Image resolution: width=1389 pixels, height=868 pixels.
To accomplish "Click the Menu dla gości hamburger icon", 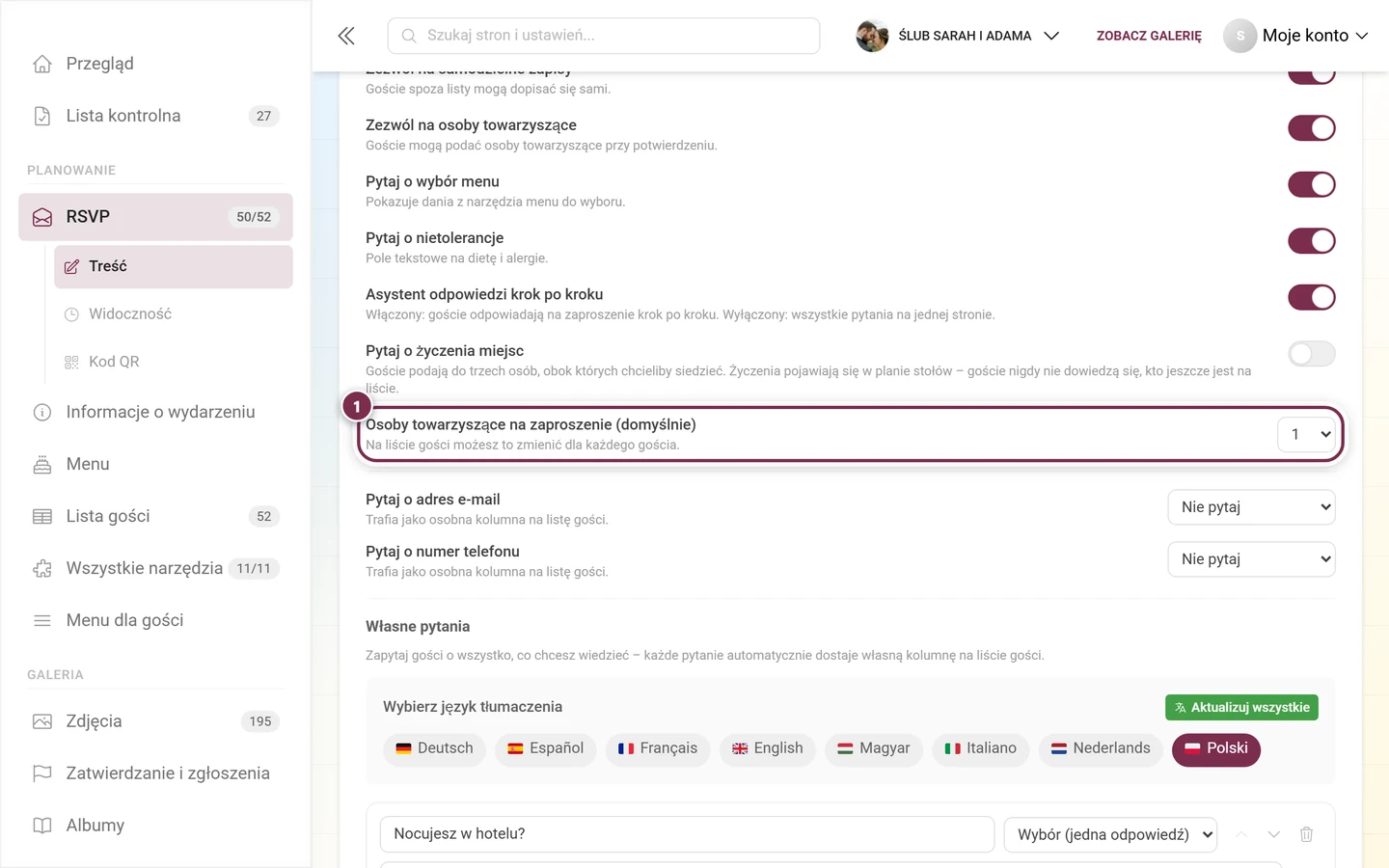I will [x=42, y=620].
